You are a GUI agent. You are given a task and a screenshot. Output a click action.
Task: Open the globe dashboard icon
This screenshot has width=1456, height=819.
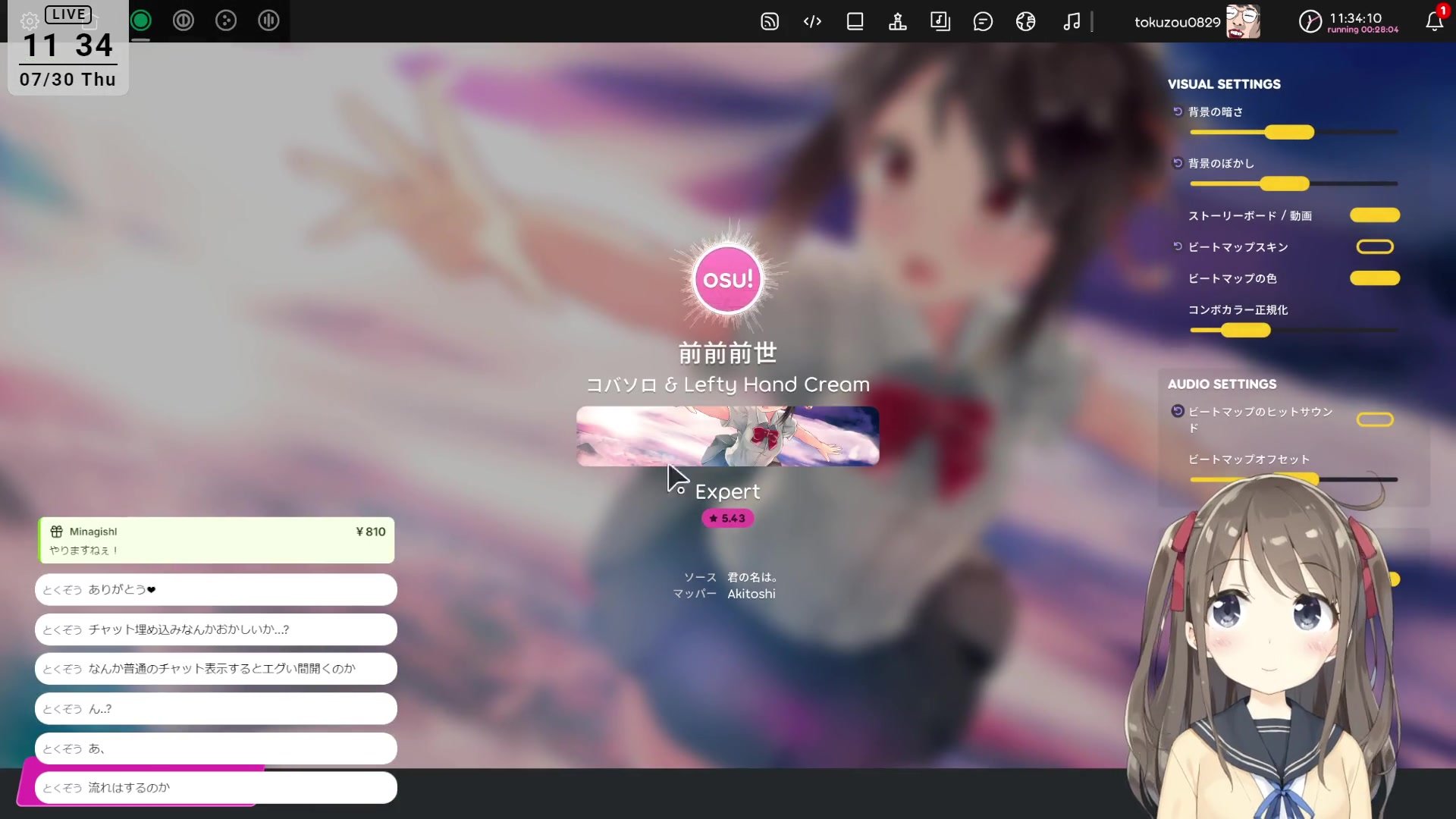[x=1026, y=21]
